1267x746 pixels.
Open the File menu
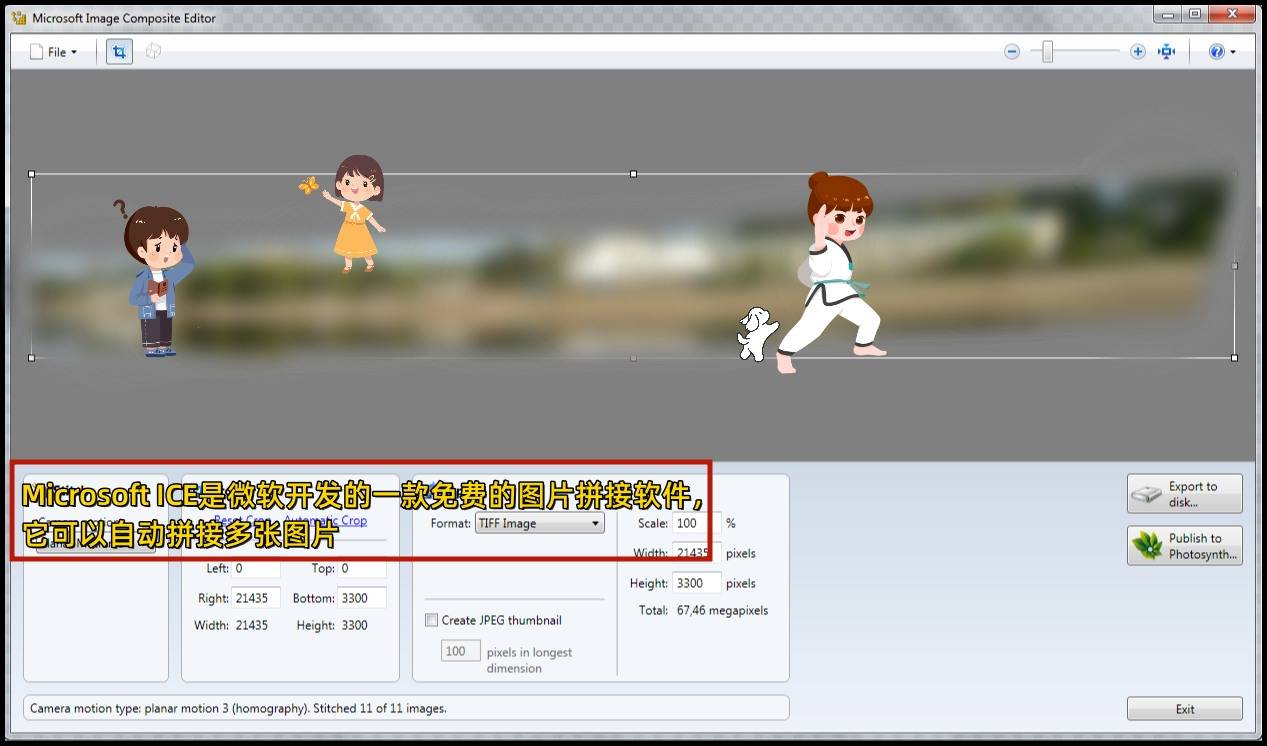(x=53, y=52)
